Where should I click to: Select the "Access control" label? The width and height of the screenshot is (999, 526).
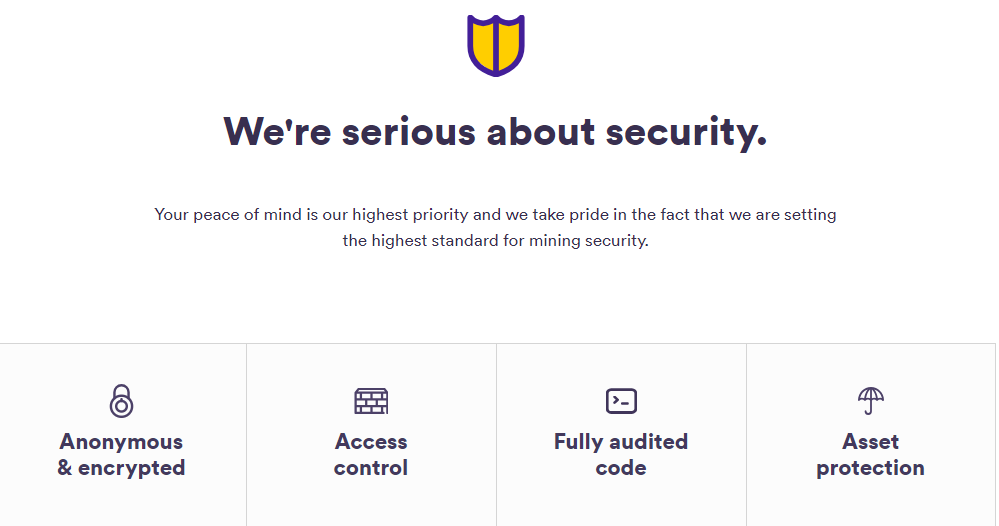click(371, 455)
